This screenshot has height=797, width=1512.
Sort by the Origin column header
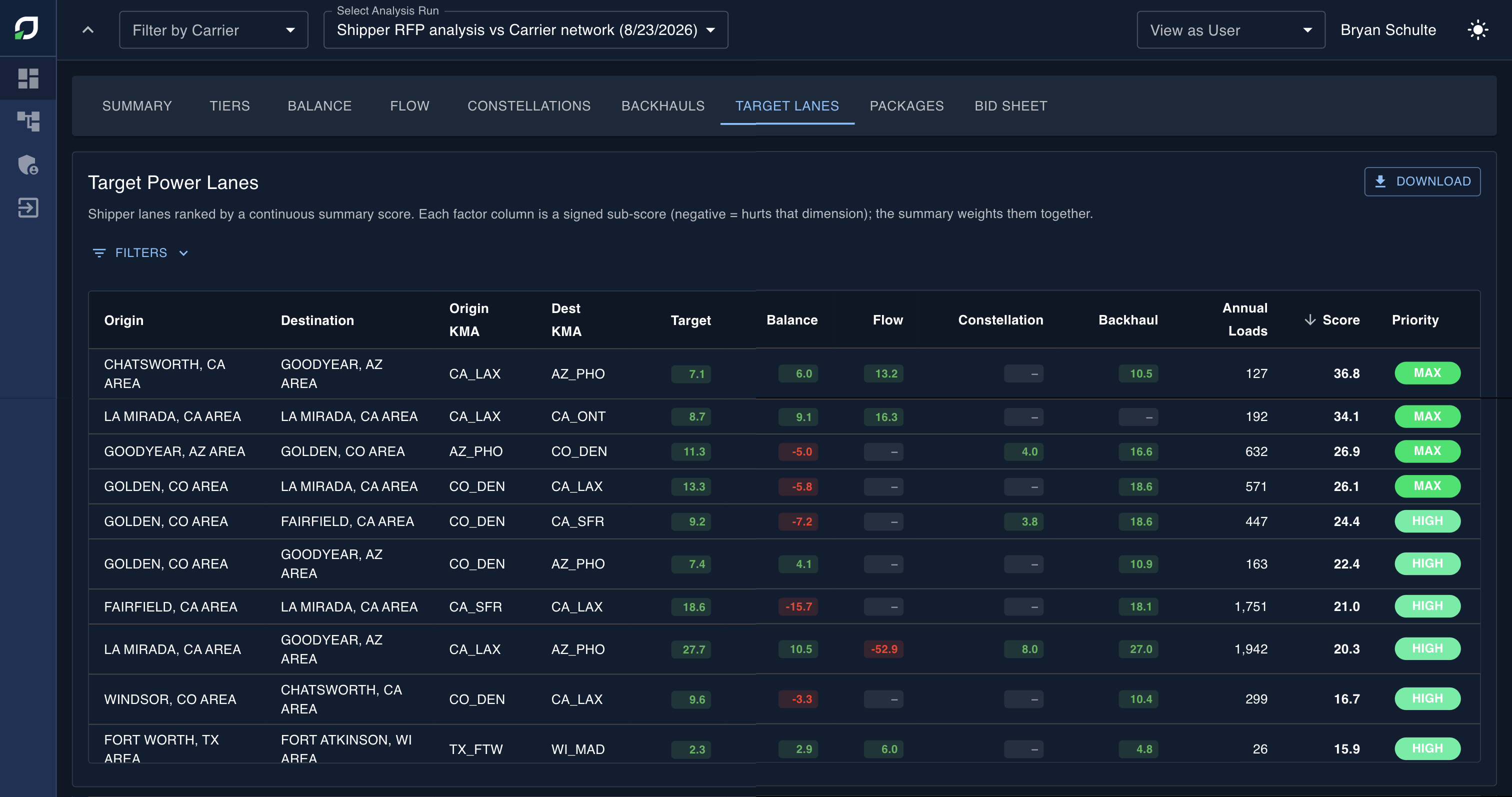point(124,320)
